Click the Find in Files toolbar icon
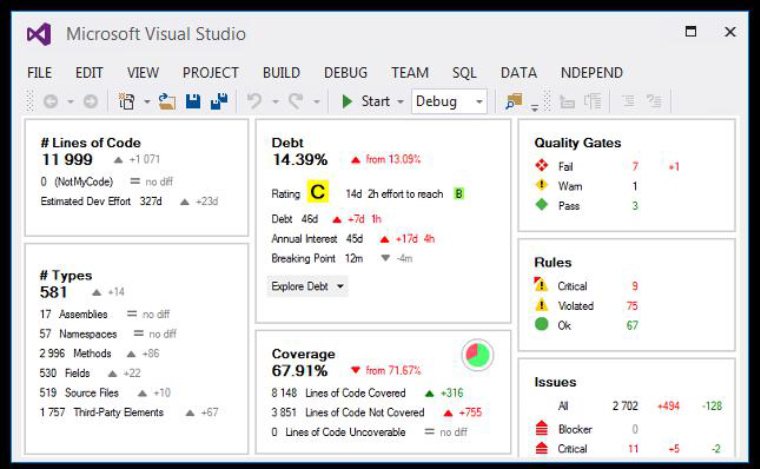Viewport: 760px width, 469px height. (514, 101)
